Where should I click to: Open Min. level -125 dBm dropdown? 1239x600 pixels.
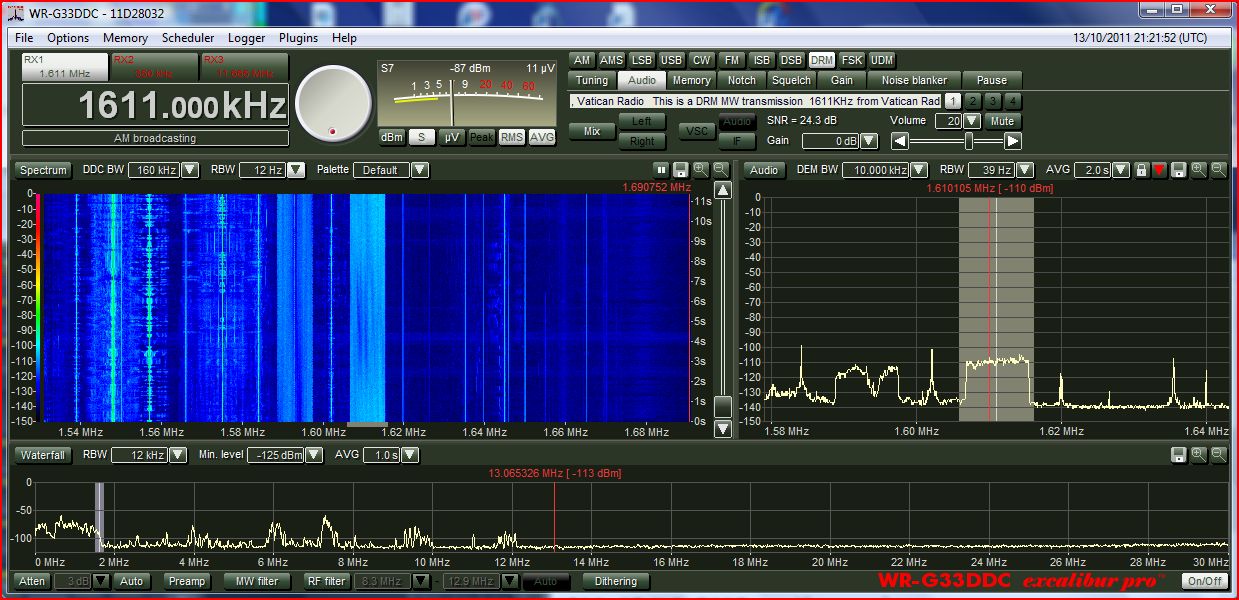pyautogui.click(x=314, y=455)
